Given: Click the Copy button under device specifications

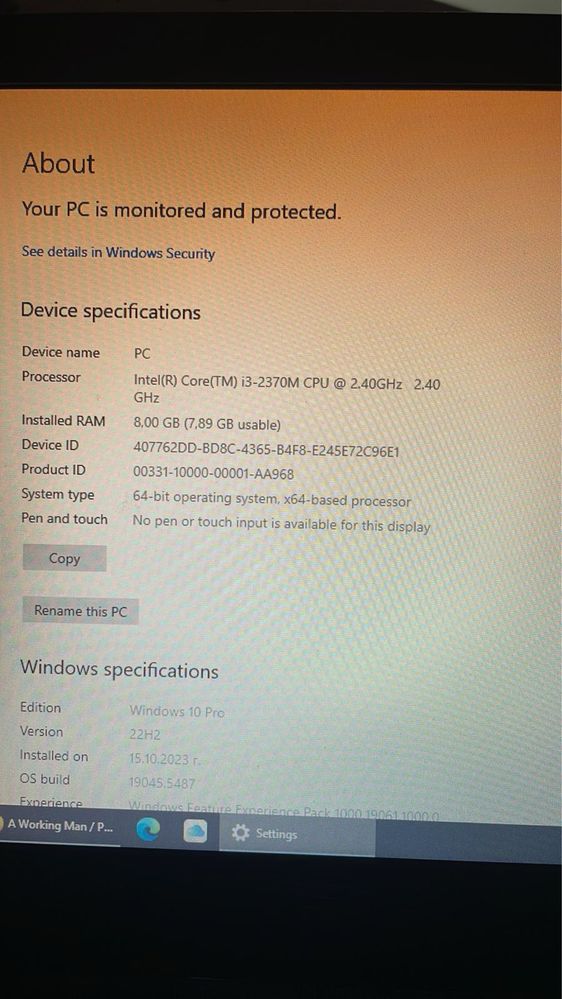Looking at the screenshot, I should point(64,558).
